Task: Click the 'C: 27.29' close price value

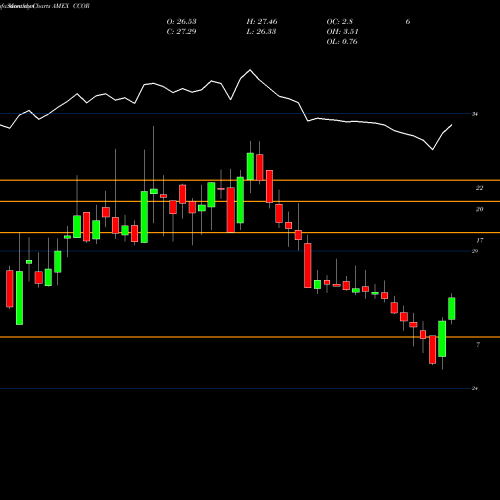Action: (x=181, y=32)
